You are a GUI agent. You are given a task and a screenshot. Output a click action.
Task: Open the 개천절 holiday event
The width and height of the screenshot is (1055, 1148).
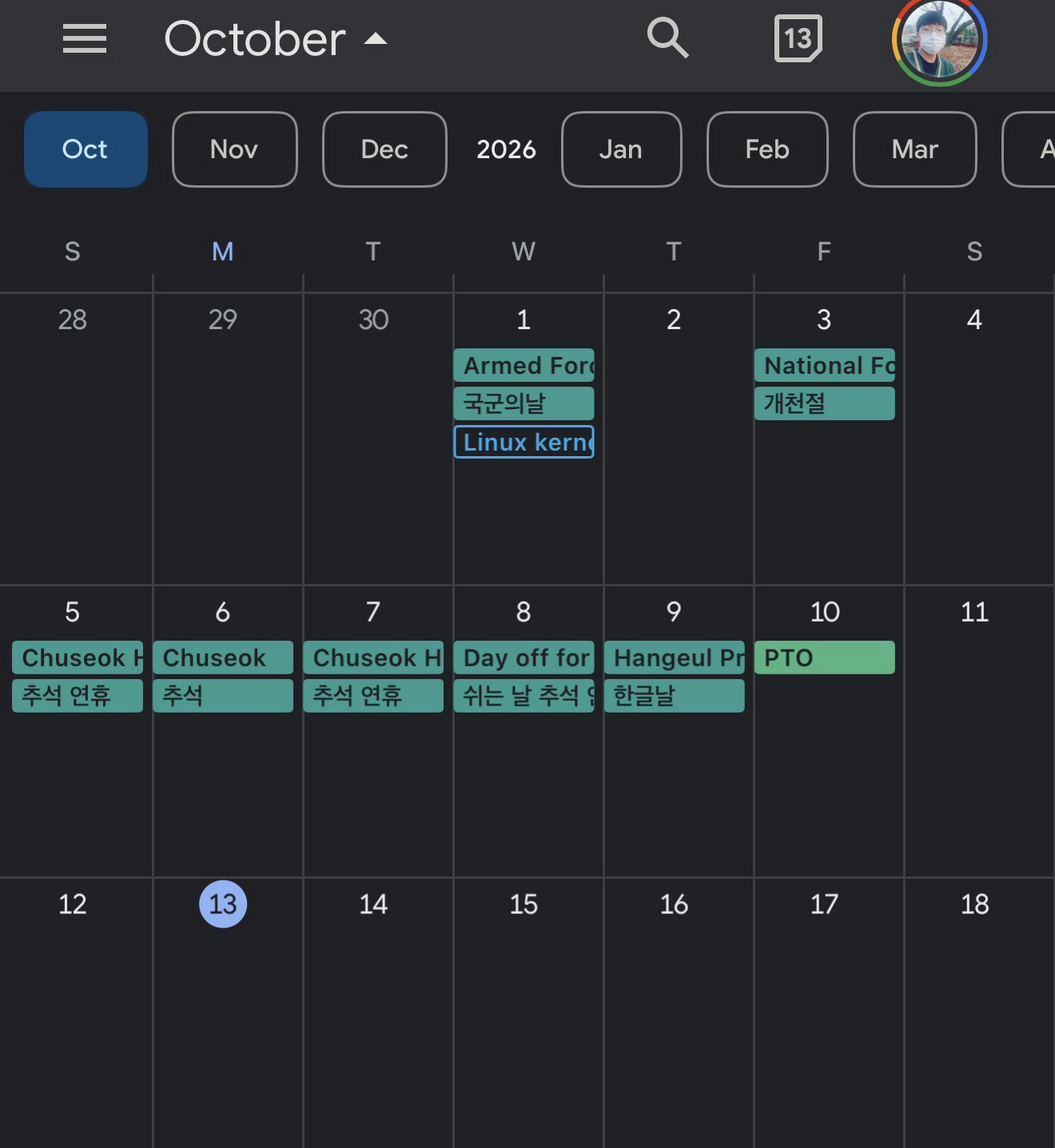824,403
